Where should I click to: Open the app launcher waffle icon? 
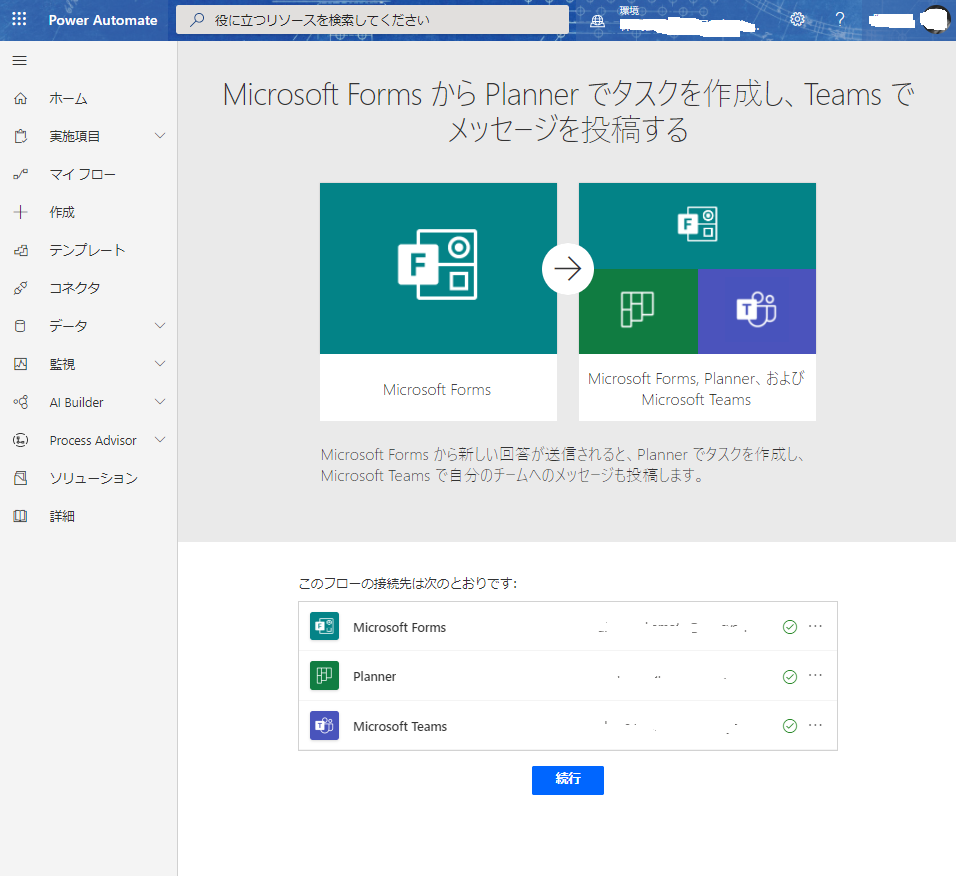pos(20,20)
